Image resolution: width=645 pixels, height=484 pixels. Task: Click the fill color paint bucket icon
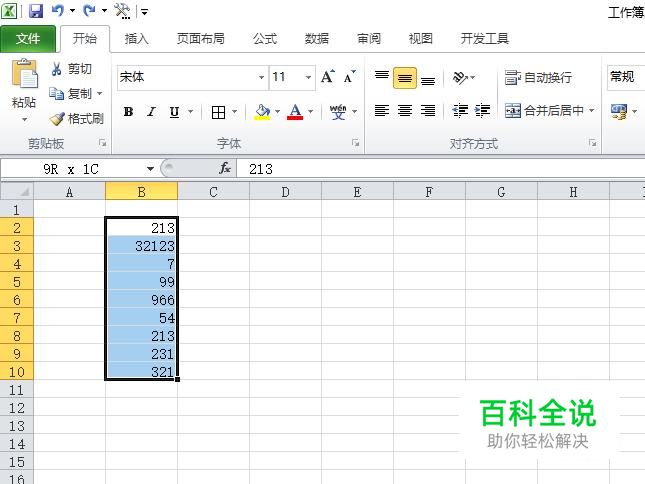[262, 111]
